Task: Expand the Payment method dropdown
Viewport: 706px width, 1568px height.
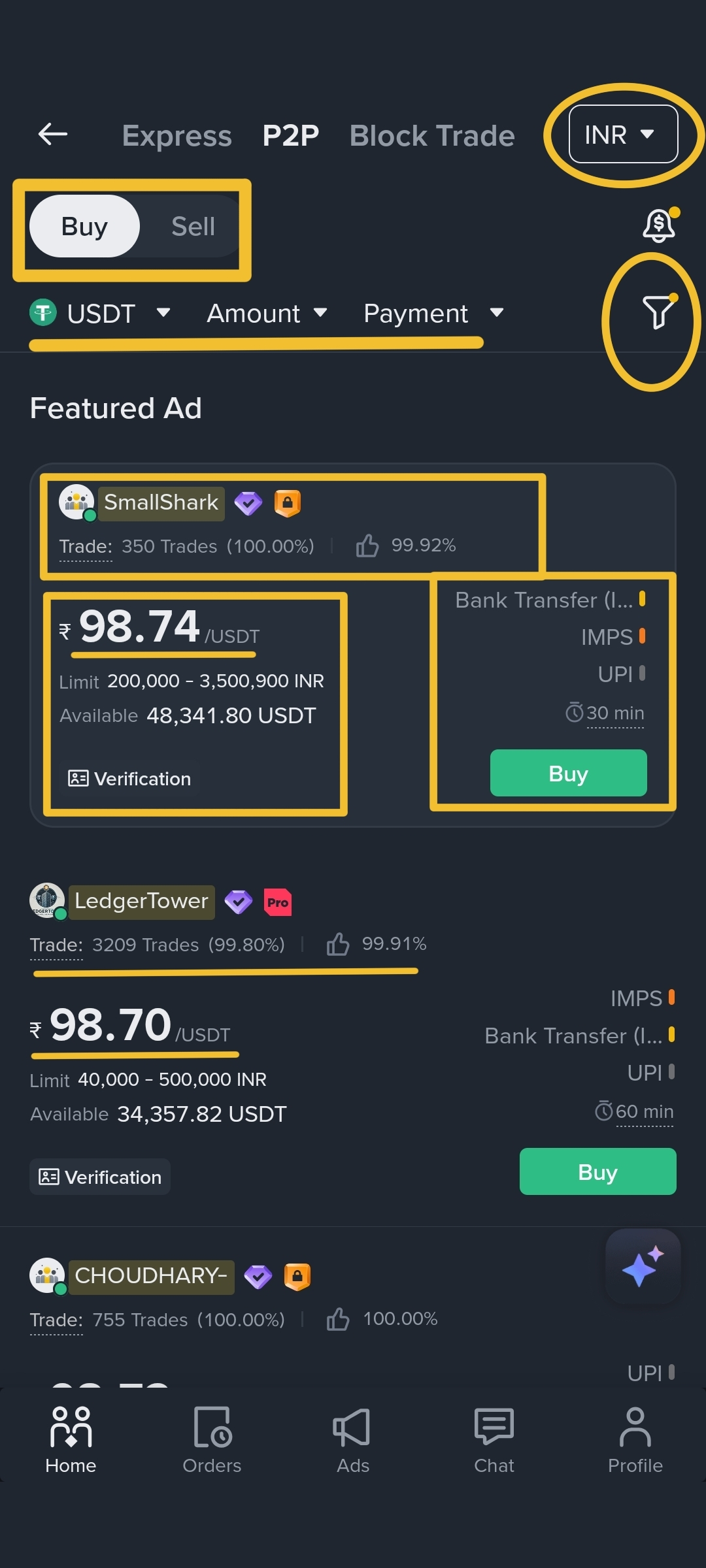Action: (x=433, y=314)
